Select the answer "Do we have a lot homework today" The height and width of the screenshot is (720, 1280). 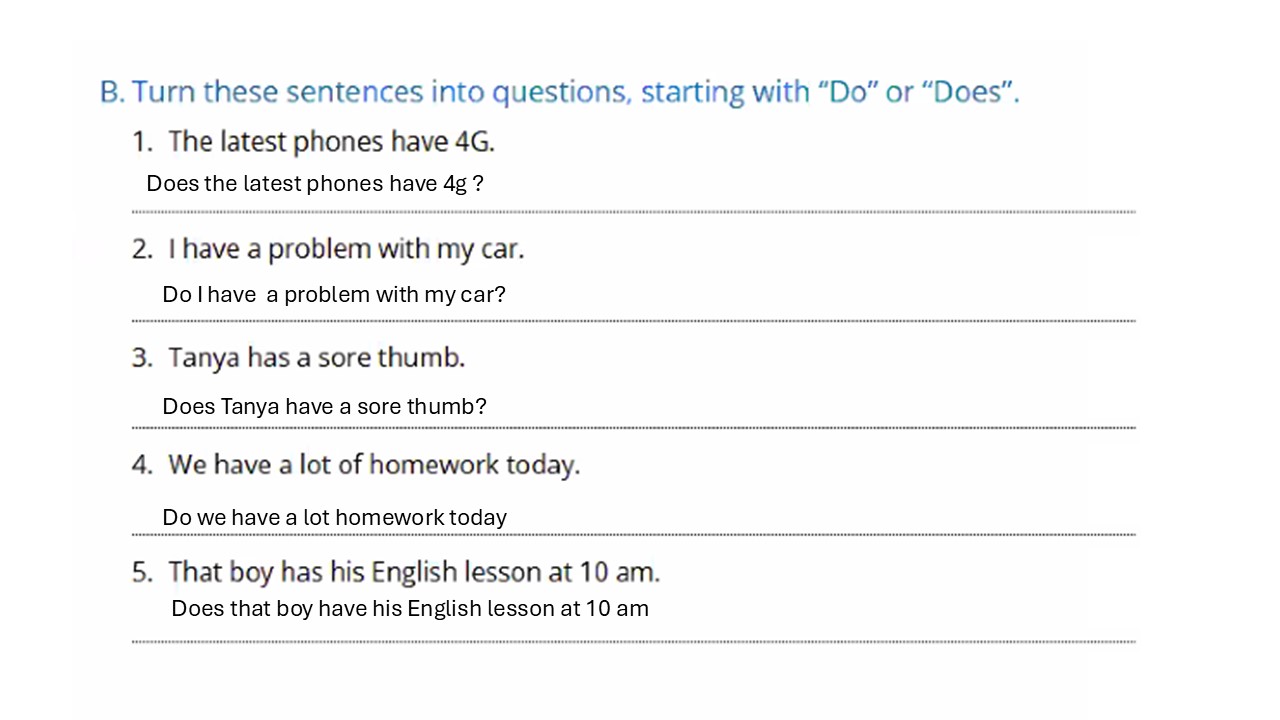click(334, 518)
